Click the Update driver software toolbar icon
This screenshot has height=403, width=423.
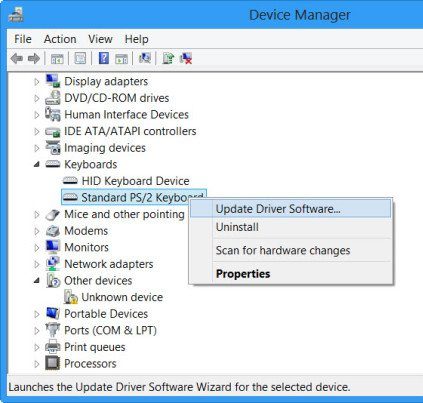[x=168, y=58]
